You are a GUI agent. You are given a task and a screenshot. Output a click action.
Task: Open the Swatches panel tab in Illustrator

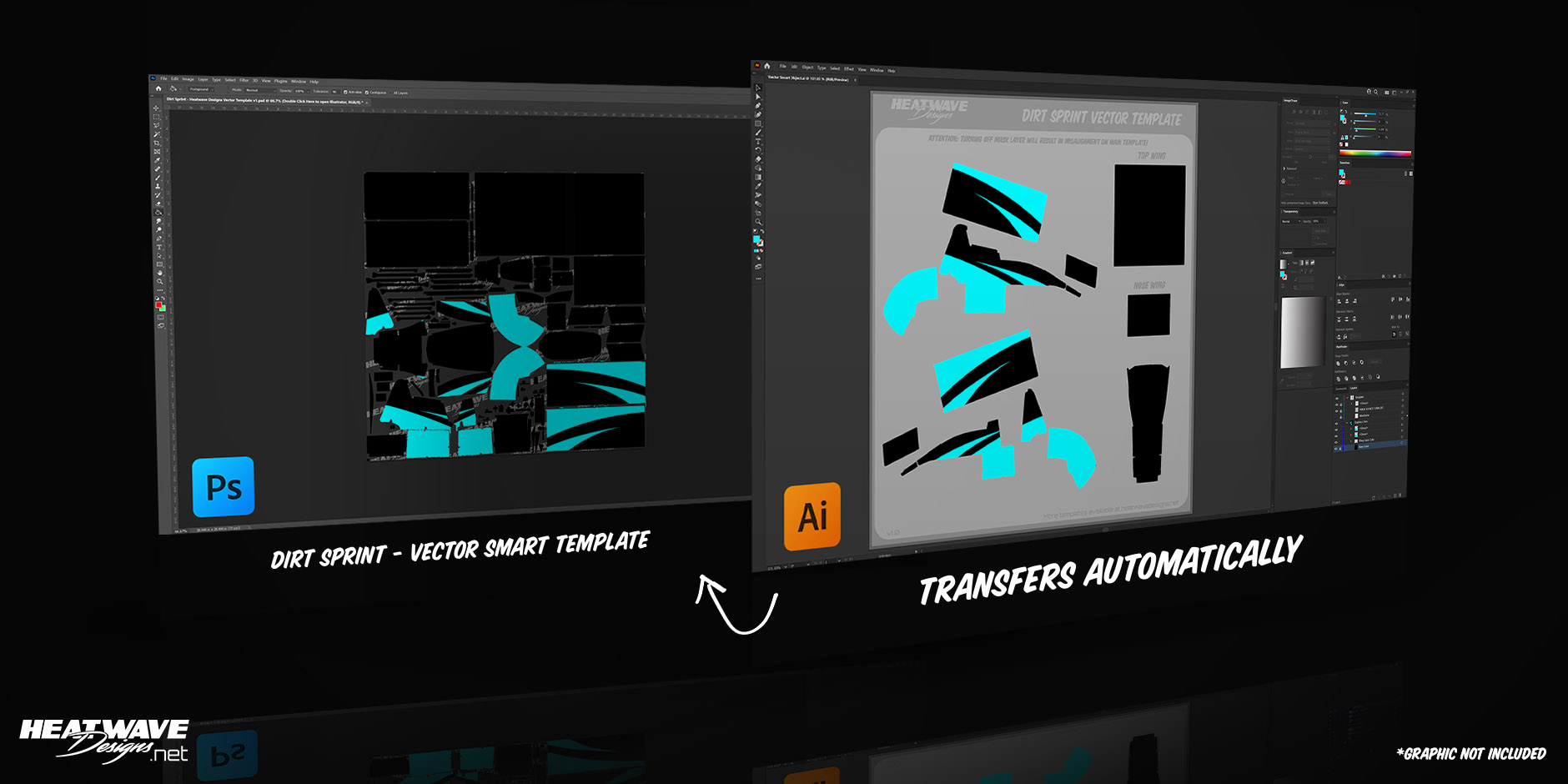click(1344, 163)
